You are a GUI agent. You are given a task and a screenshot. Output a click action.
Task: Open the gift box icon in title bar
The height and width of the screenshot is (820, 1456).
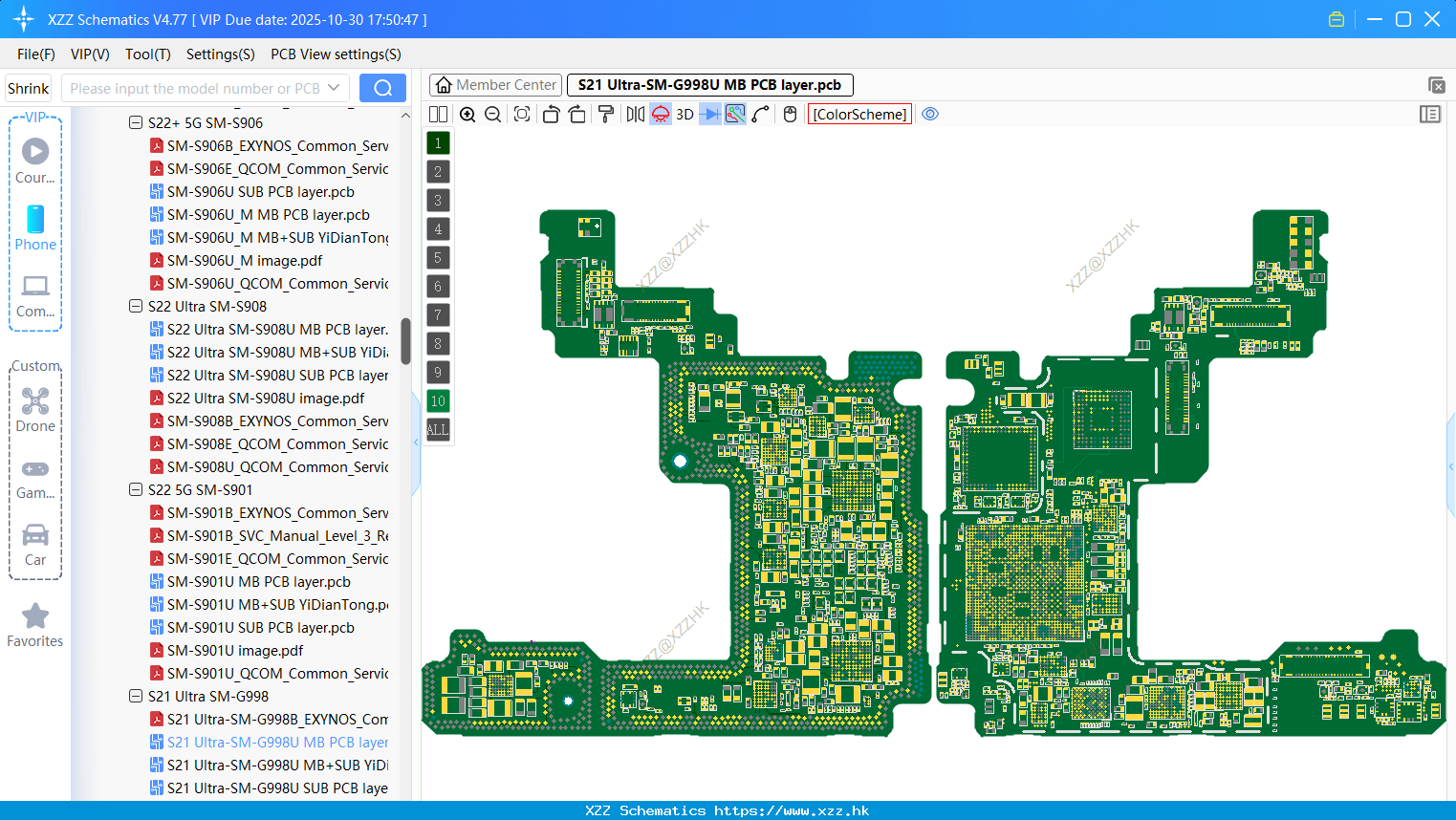(x=1336, y=19)
